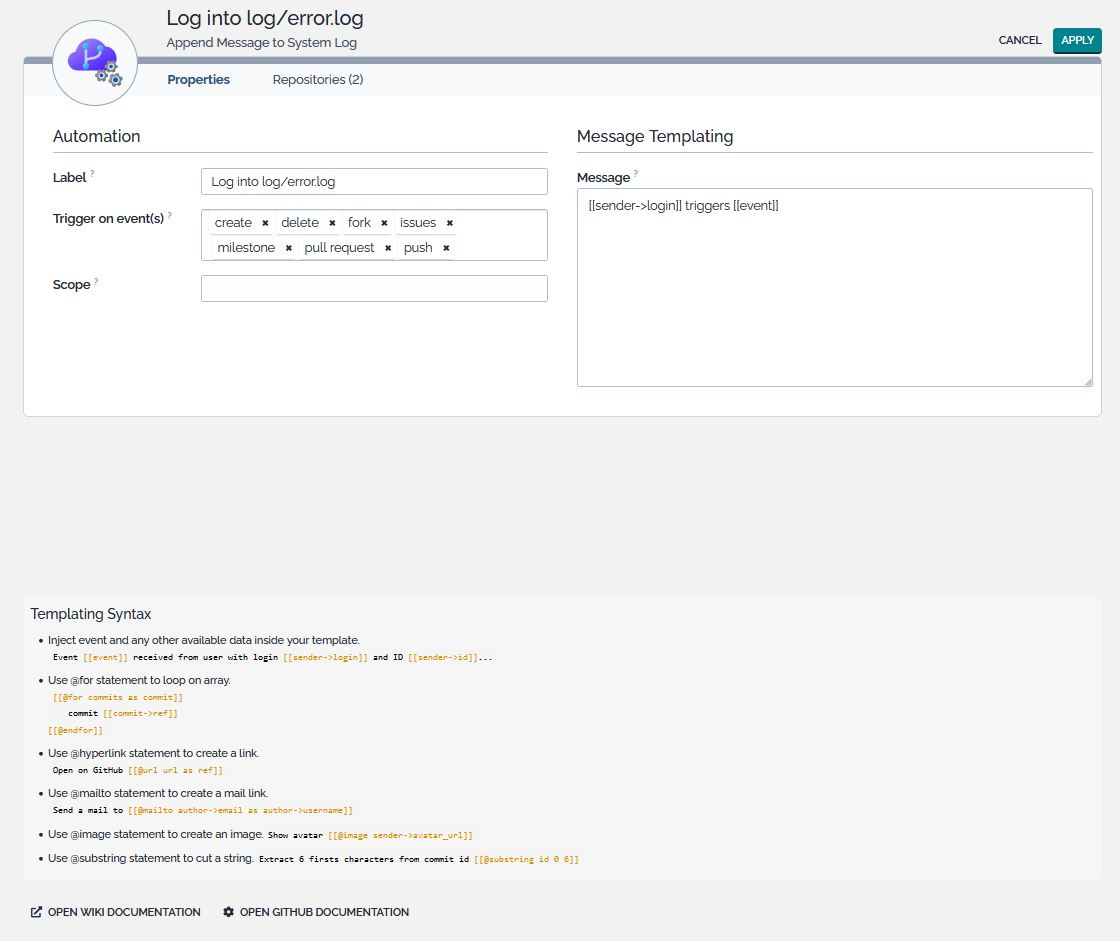Click the Scope help question mark
The height and width of the screenshot is (941, 1120).
pyautogui.click(x=96, y=282)
